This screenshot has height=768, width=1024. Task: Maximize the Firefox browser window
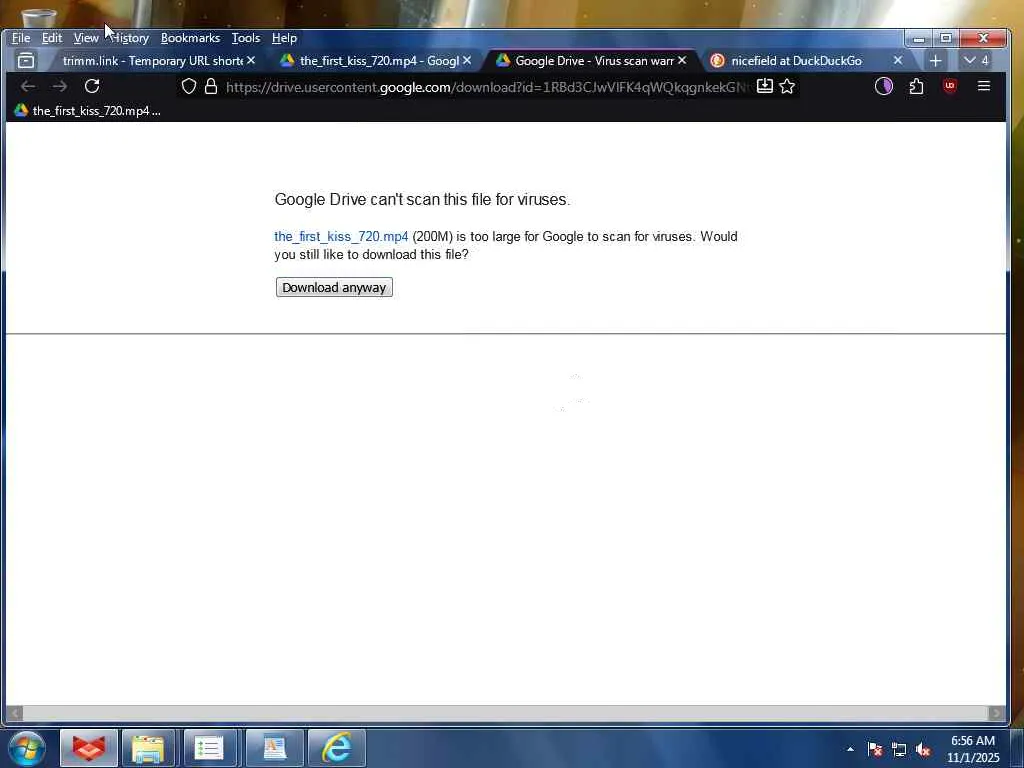click(x=946, y=39)
